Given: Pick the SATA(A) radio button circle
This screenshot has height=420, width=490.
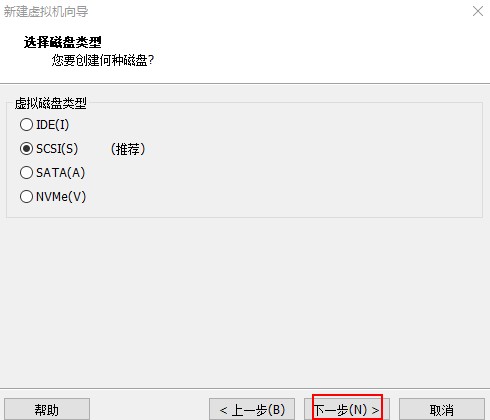Looking at the screenshot, I should click(26, 173).
